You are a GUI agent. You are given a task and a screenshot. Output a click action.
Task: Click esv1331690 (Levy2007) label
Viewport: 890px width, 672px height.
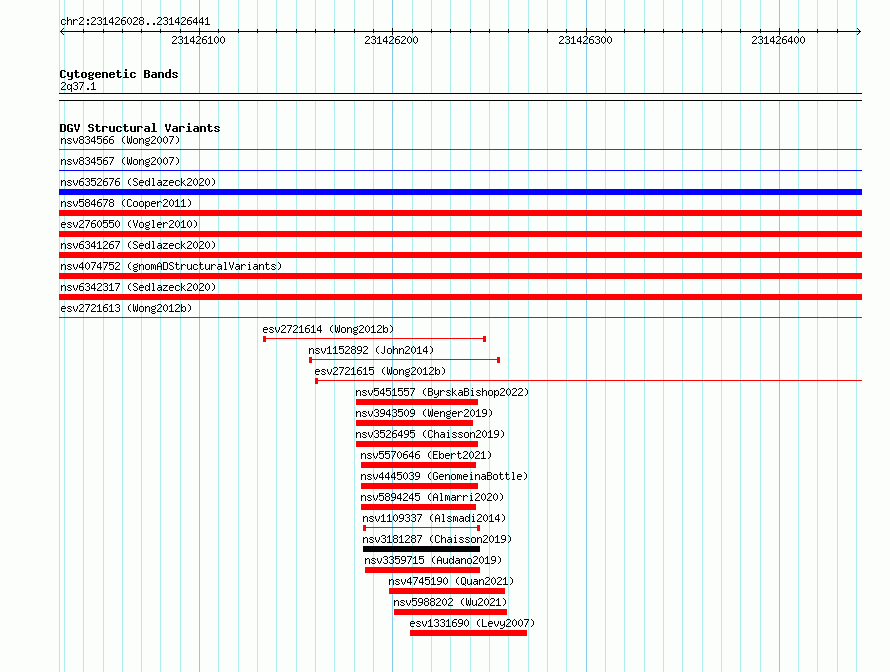coord(472,623)
